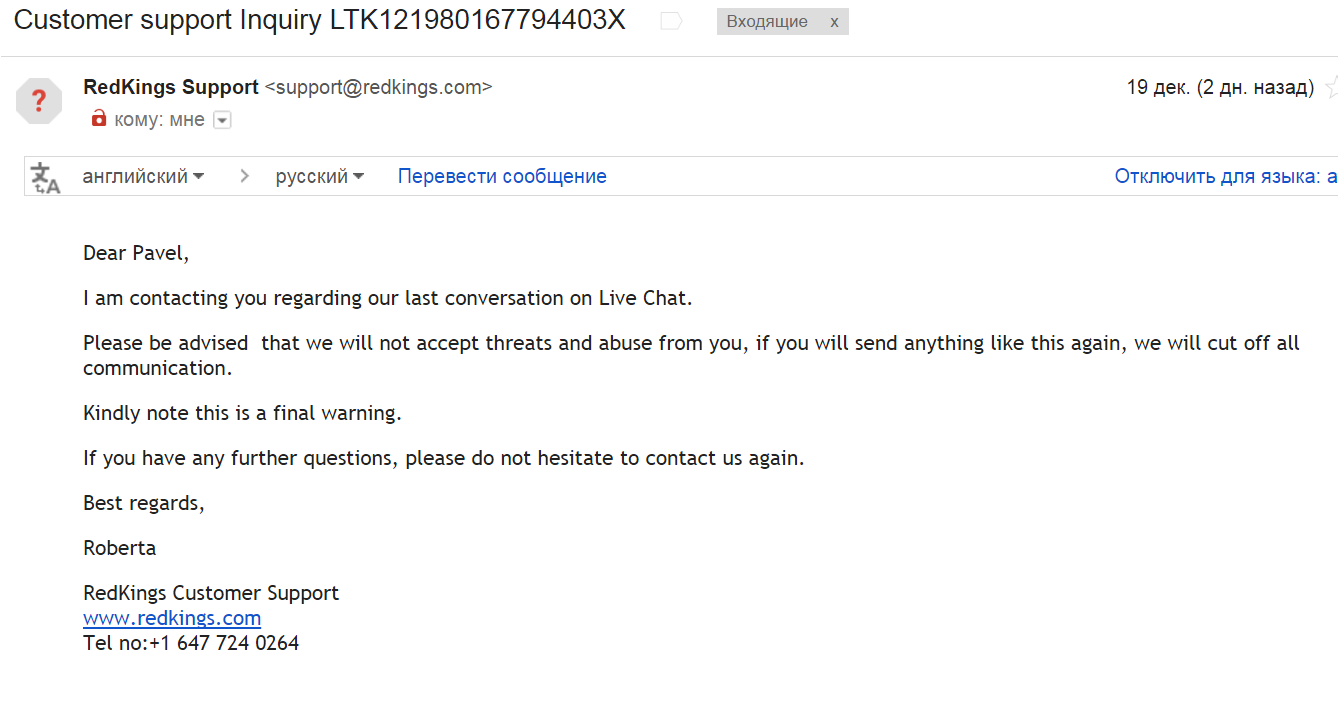Click the arrow between the two languages
This screenshot has height=706, width=1338.
245,177
